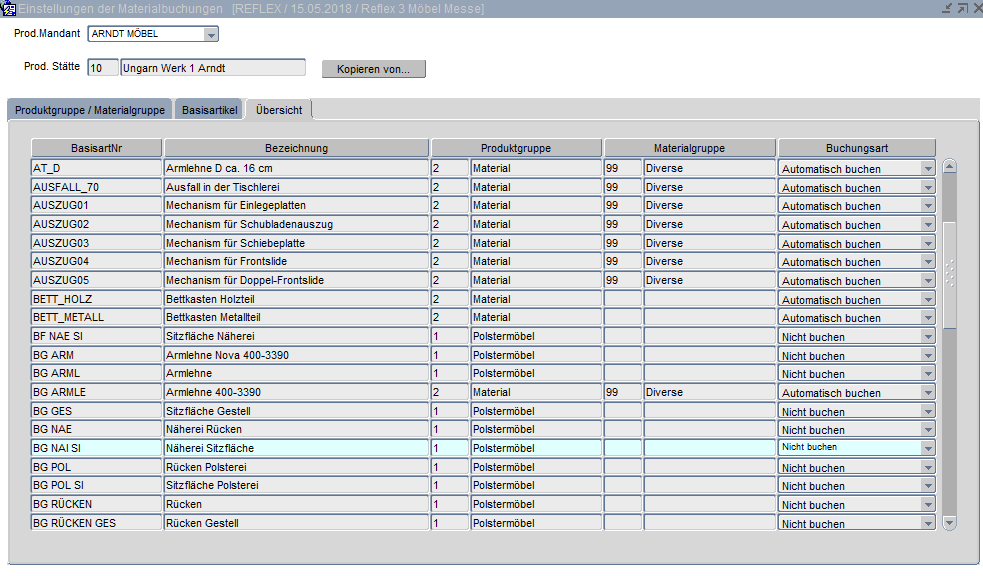This screenshot has width=983, height=576.
Task: Click the Buchungsart column header
Action: (856, 148)
